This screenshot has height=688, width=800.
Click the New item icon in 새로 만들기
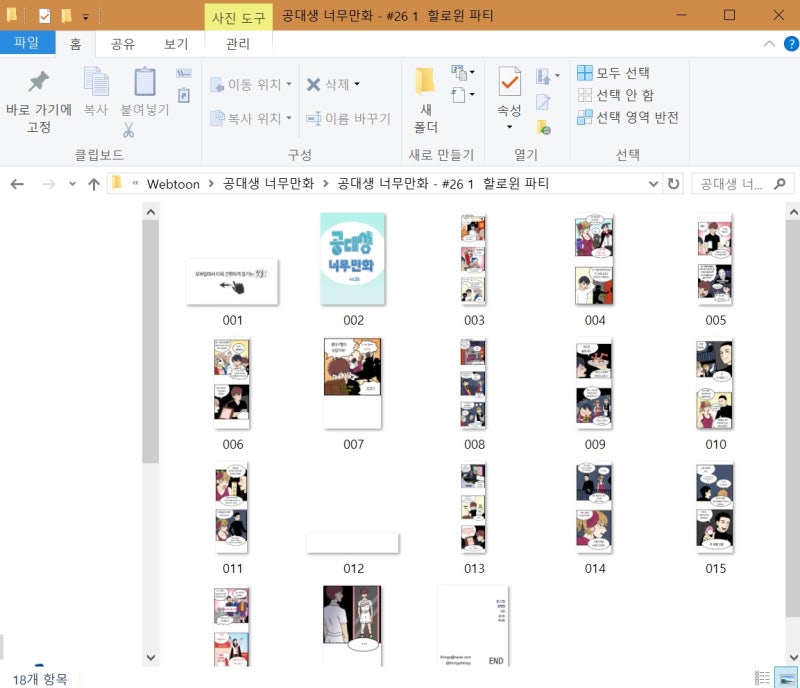pos(459,73)
